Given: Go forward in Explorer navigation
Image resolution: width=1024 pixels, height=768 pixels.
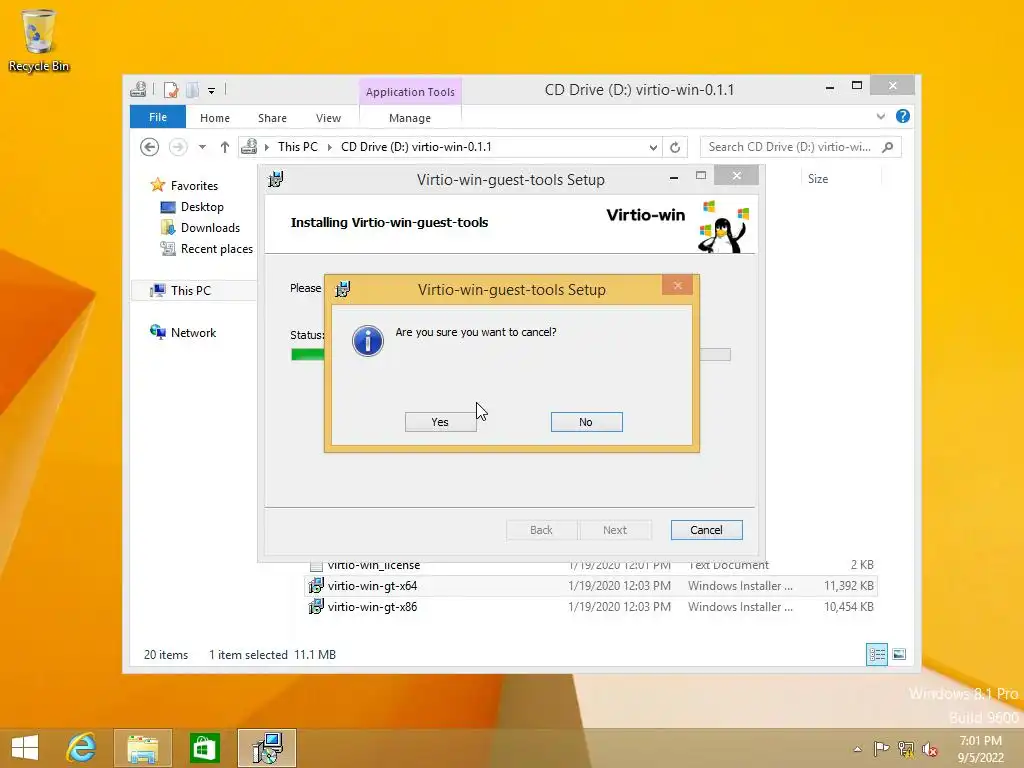Looking at the screenshot, I should (x=178, y=147).
